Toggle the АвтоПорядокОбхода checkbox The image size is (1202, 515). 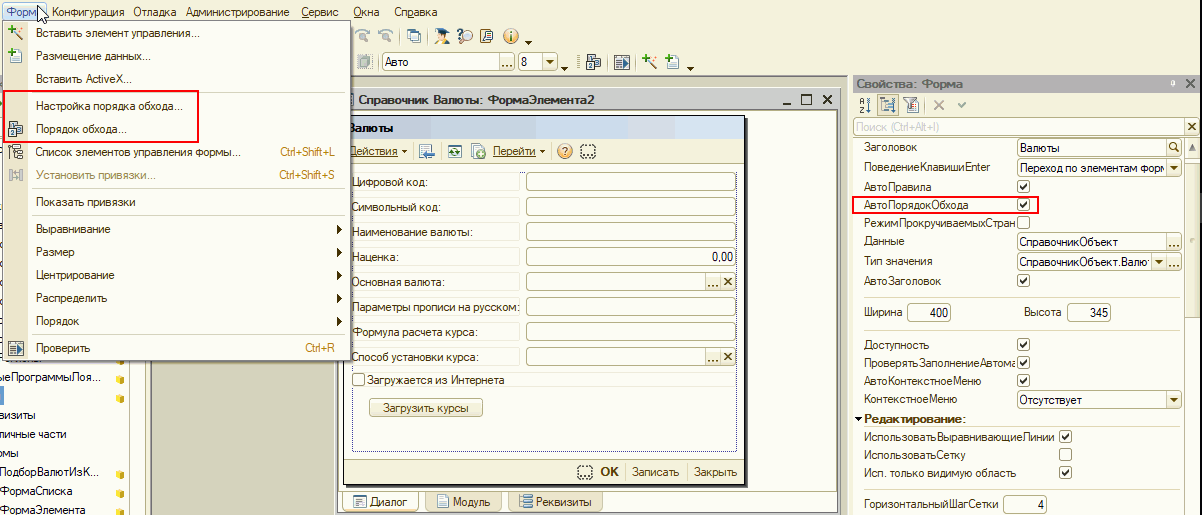pyautogui.click(x=1023, y=205)
